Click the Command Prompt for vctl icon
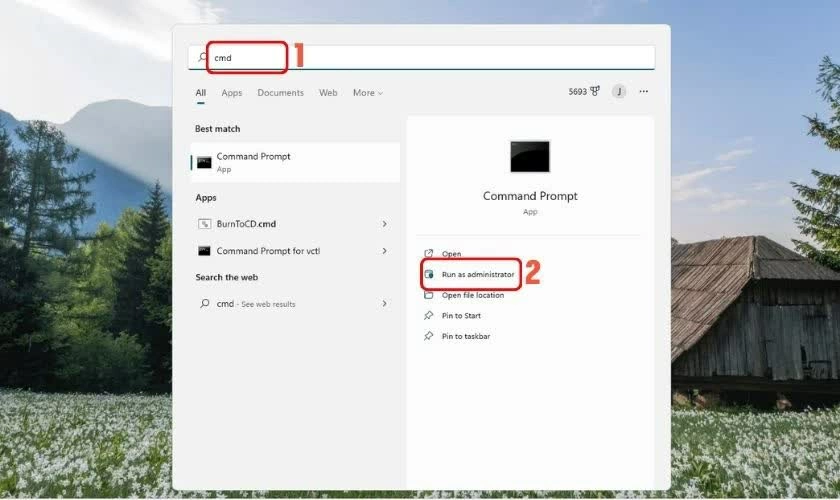This screenshot has width=840, height=500. coord(204,251)
